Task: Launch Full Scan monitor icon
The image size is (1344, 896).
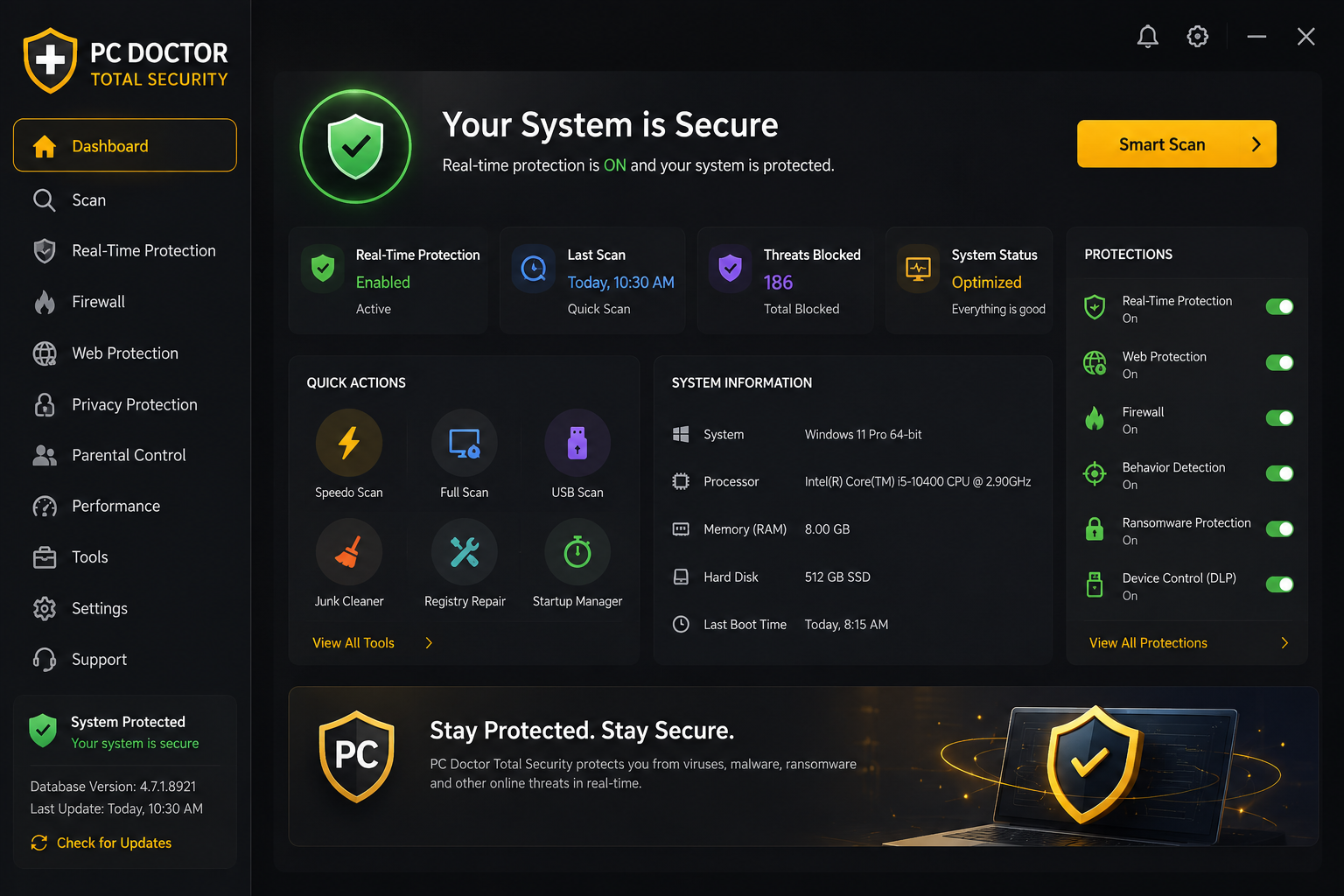Action: (x=464, y=442)
